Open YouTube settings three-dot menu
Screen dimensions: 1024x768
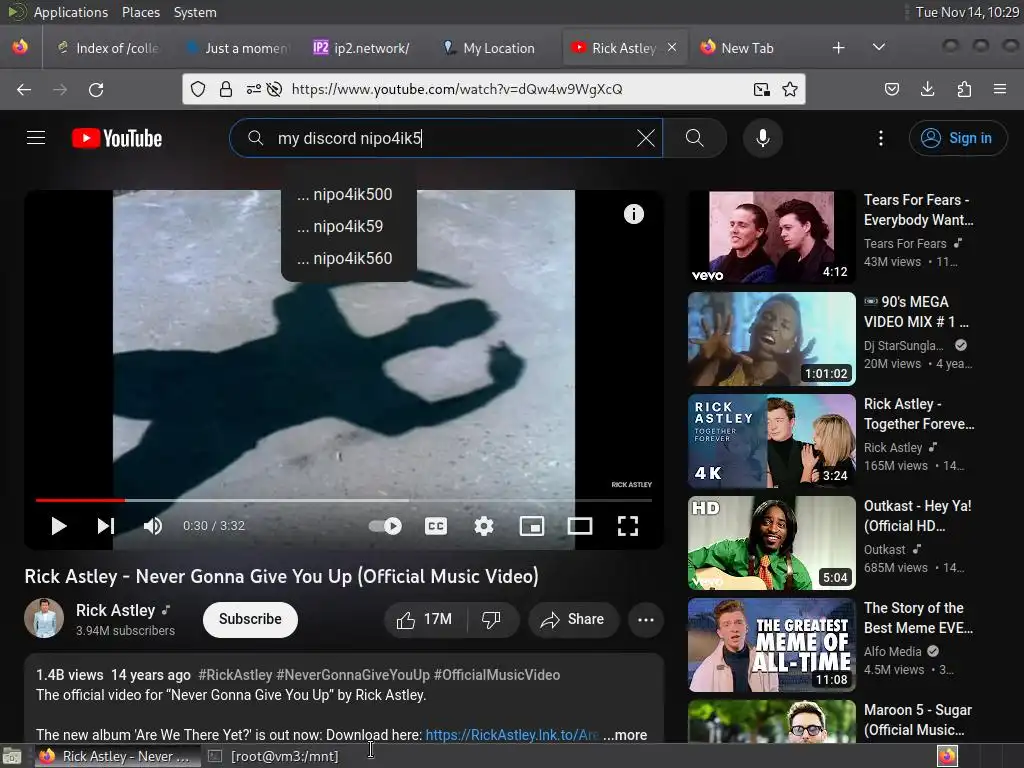[x=880, y=138]
